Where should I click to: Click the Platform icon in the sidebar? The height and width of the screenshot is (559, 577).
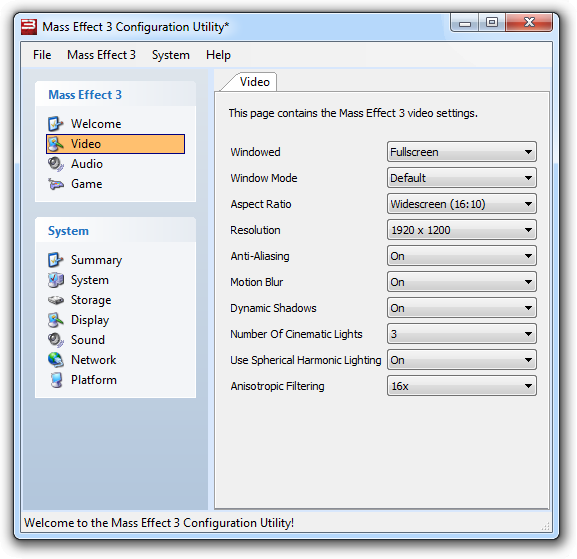56,380
